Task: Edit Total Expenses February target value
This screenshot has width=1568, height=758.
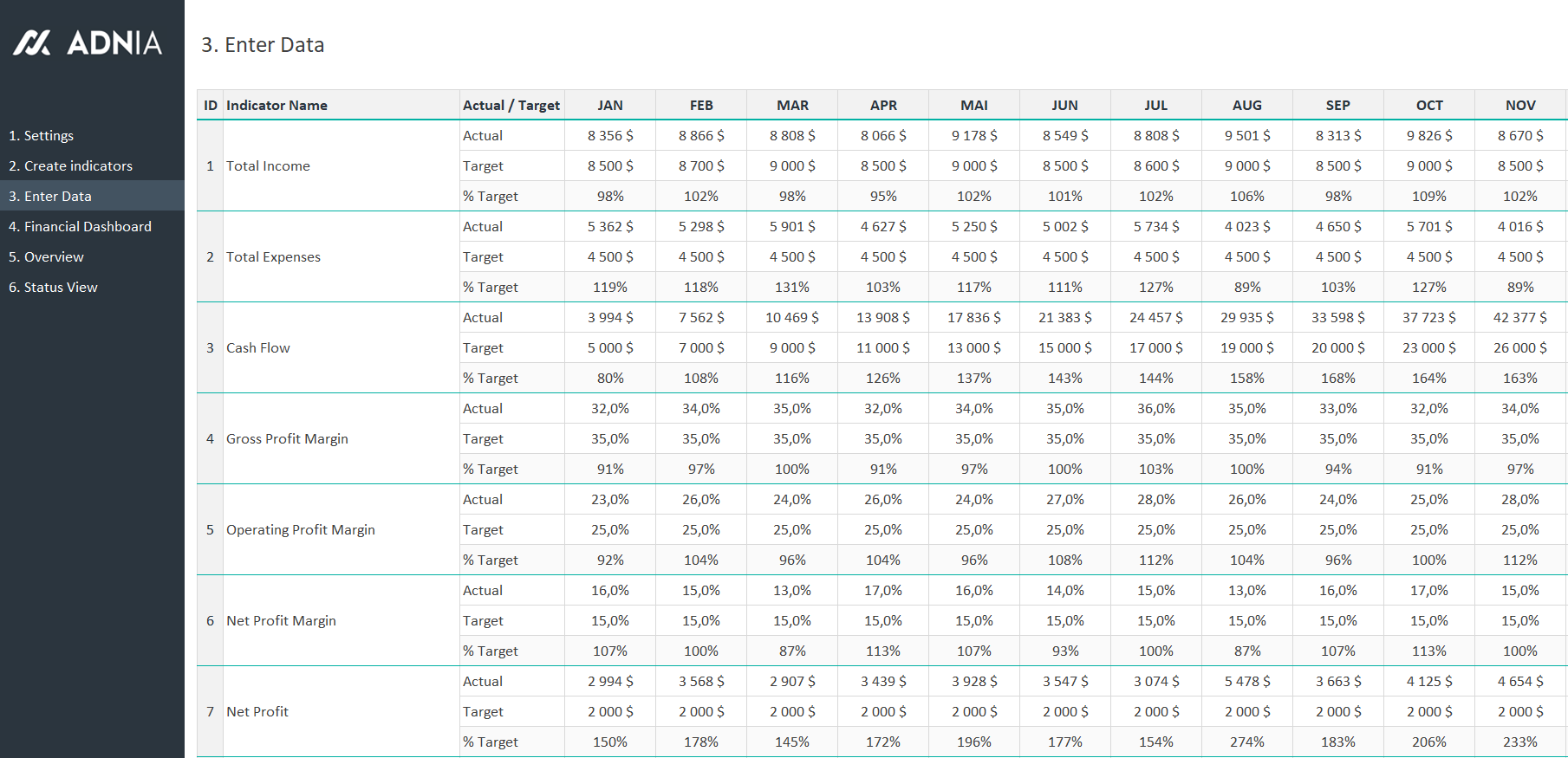Action: (x=701, y=257)
